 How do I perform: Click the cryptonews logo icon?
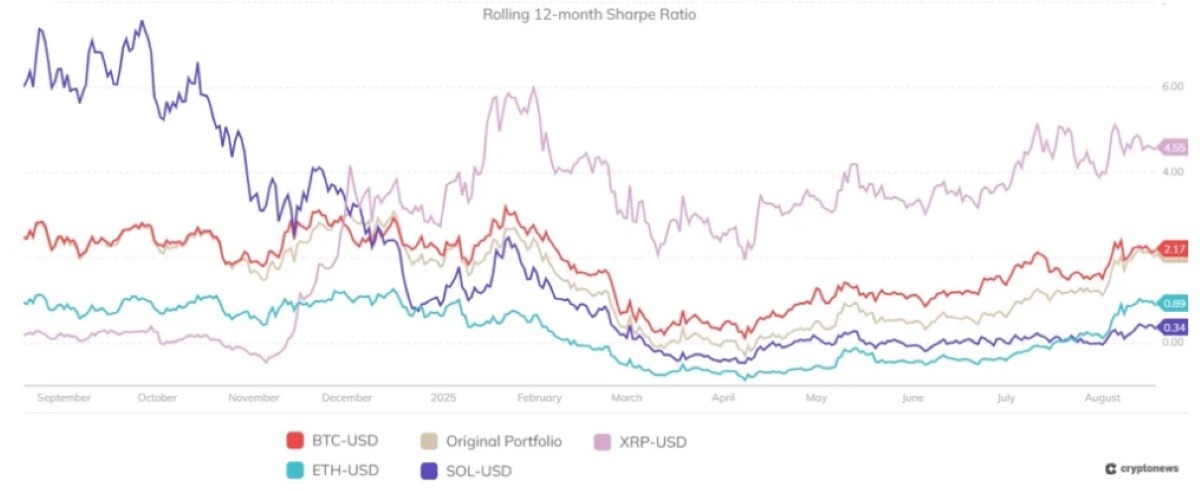click(1110, 468)
